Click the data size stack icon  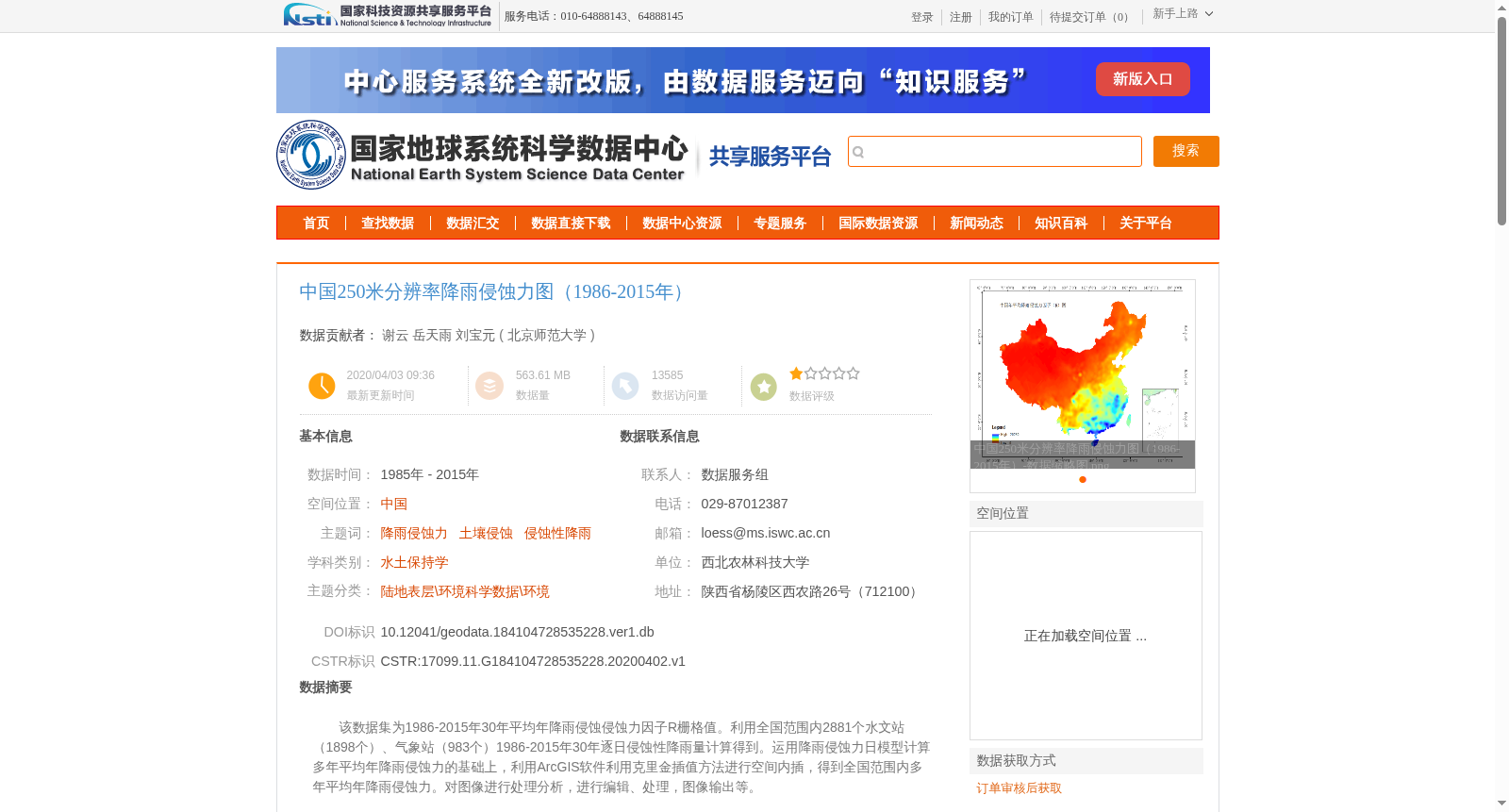tap(489, 386)
